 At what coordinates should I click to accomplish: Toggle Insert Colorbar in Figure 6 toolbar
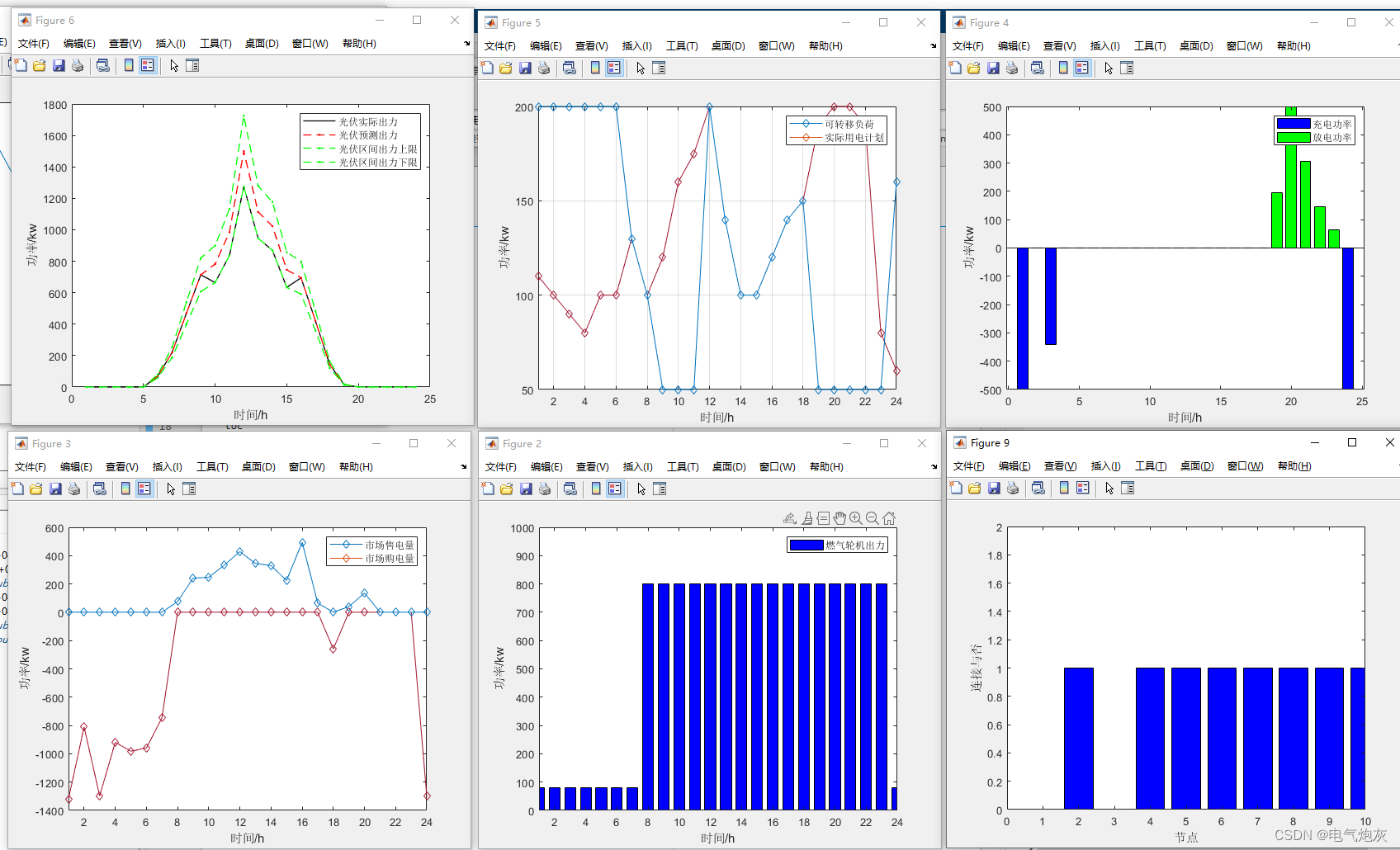129,65
